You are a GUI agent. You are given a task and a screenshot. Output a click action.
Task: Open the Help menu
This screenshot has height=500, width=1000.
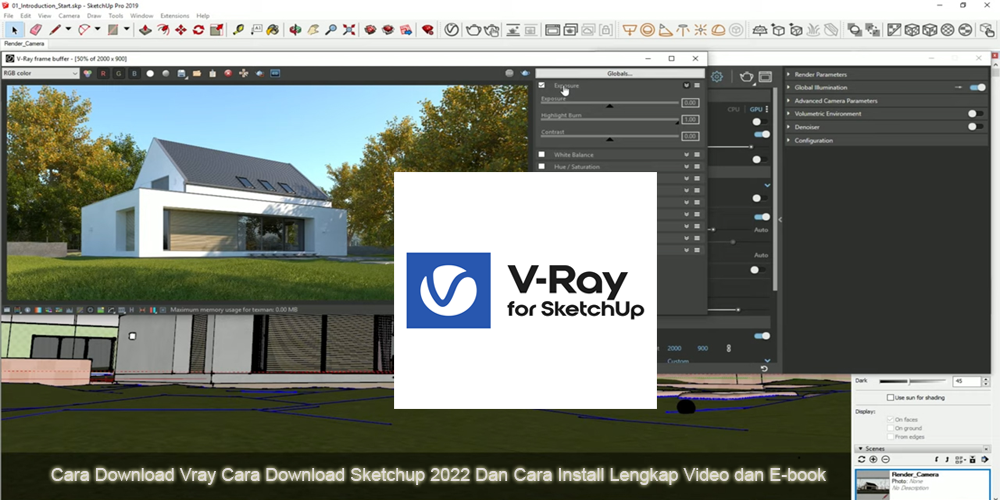[x=203, y=15]
